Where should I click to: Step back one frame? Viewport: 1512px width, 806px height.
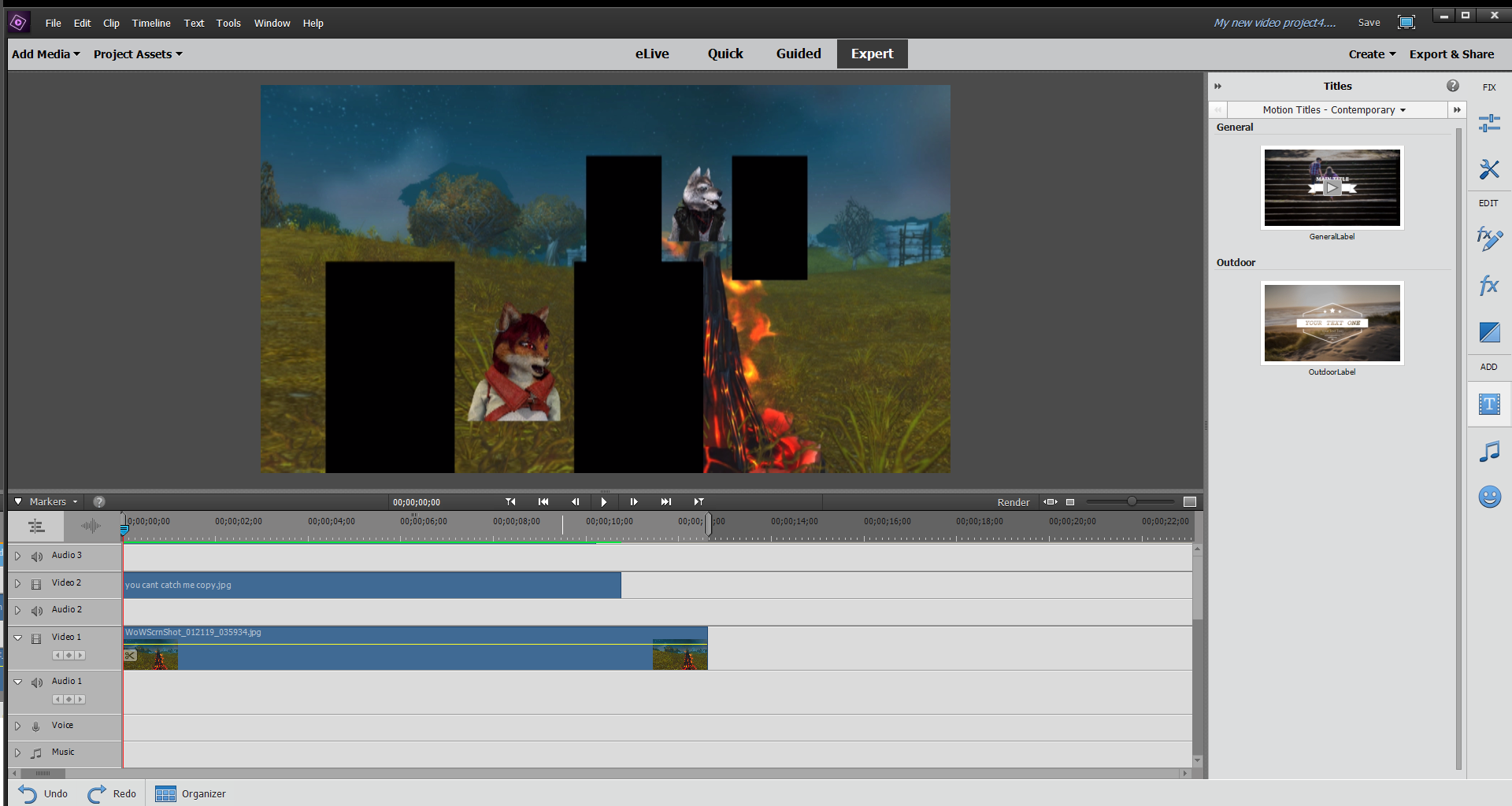click(x=575, y=501)
